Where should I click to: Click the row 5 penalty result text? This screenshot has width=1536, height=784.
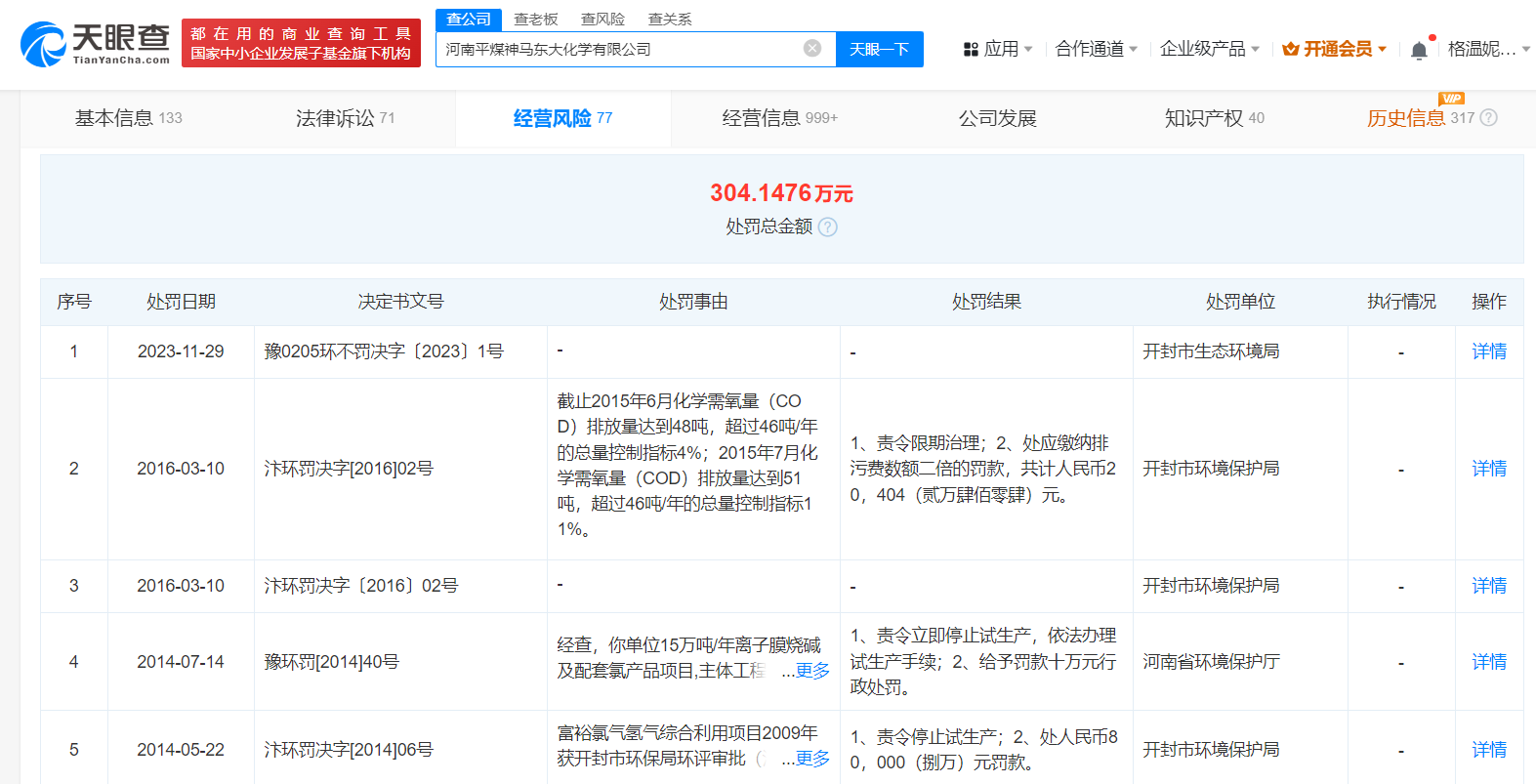click(x=984, y=750)
